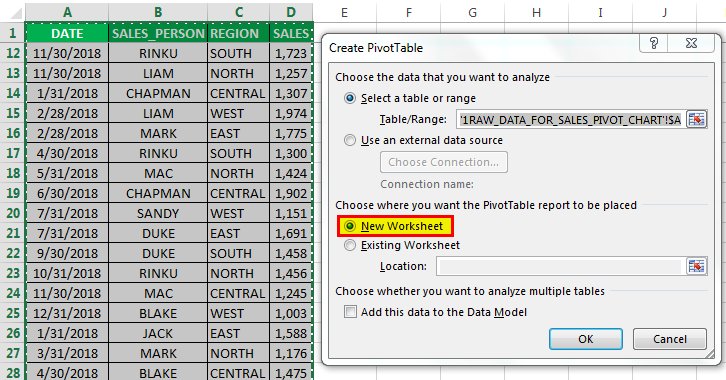
Task: Click CENTRAL region cell in row 14
Action: click(238, 93)
